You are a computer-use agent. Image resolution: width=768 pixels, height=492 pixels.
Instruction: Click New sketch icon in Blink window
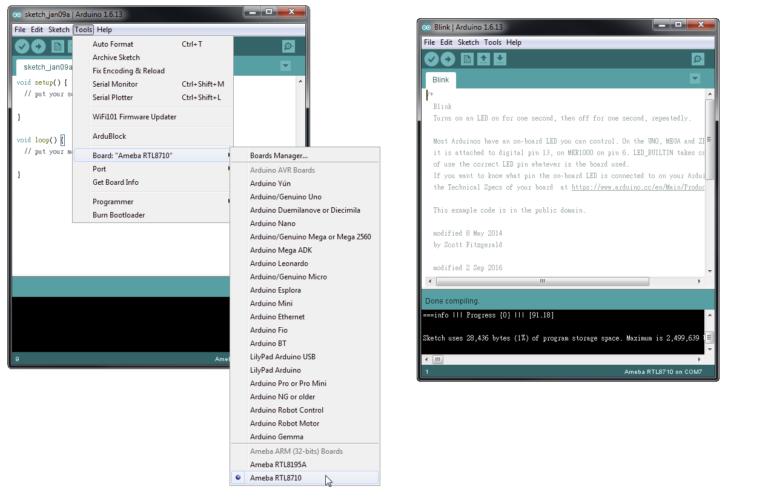click(467, 59)
